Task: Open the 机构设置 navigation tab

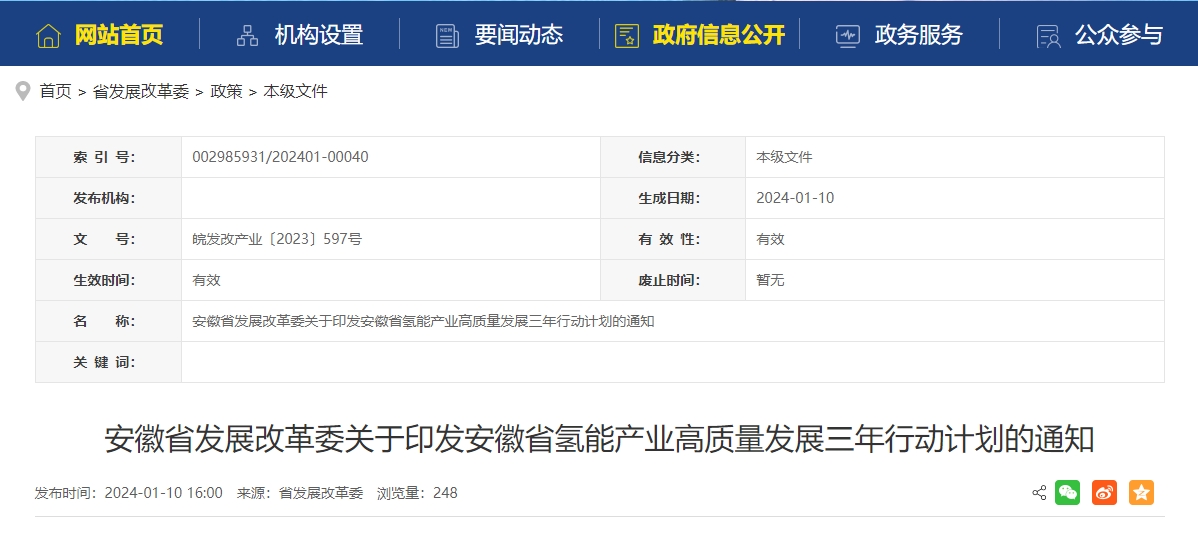Action: pos(318,36)
